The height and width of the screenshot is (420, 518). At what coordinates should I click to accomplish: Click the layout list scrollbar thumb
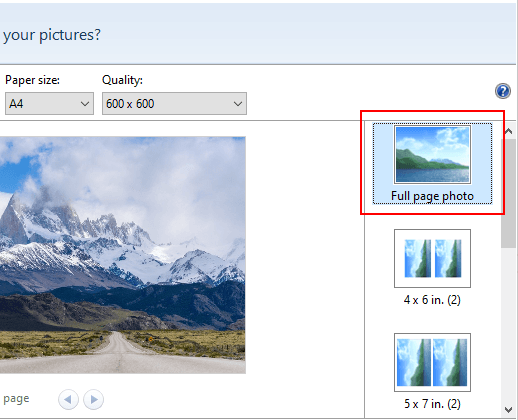[508, 193]
